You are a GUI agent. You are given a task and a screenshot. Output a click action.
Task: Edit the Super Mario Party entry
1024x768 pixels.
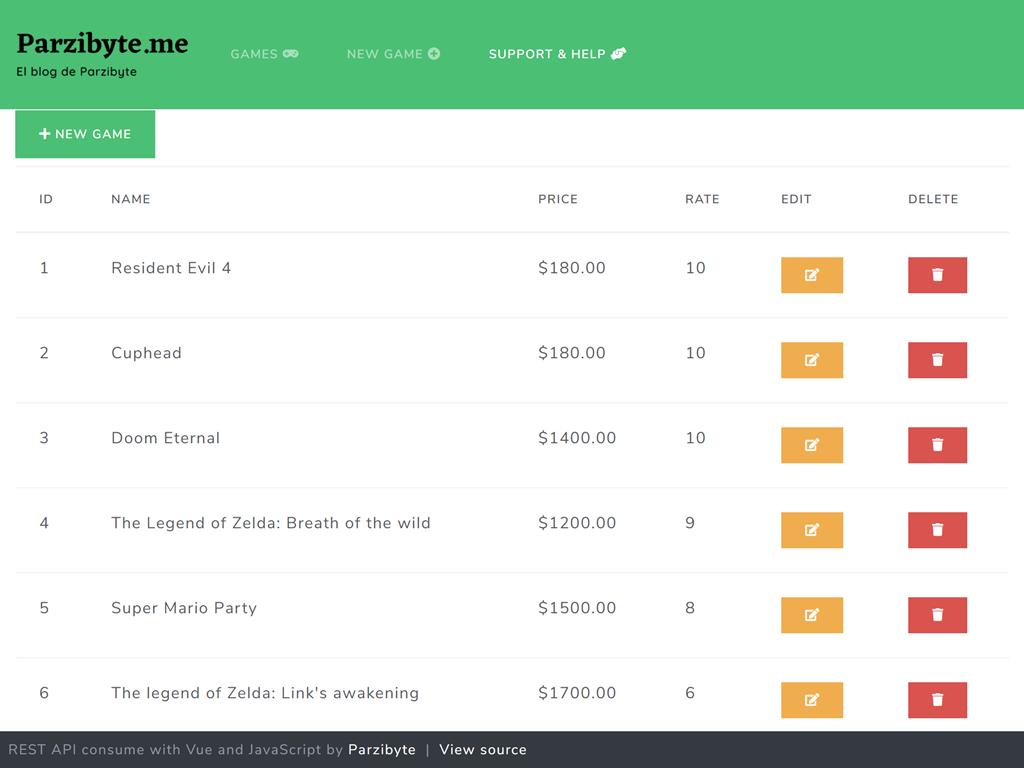pos(811,615)
